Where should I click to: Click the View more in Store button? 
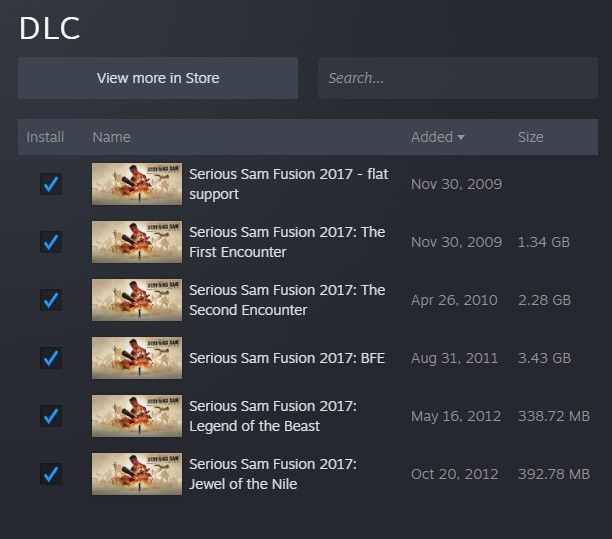point(158,78)
